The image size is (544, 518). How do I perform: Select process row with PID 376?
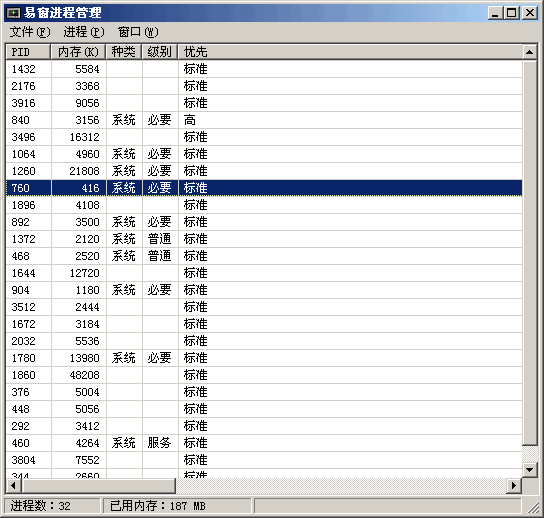[264, 392]
